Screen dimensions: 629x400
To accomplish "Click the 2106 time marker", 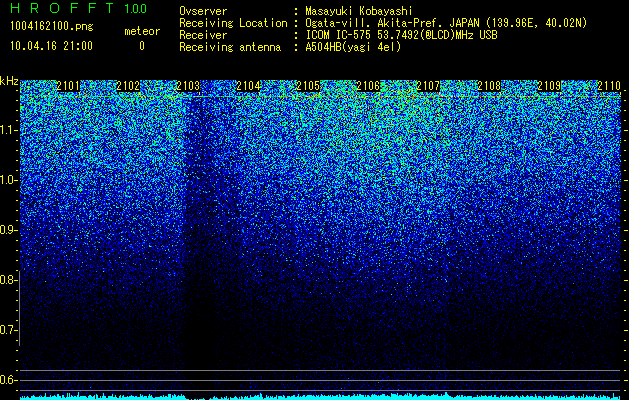I will click(x=368, y=86).
